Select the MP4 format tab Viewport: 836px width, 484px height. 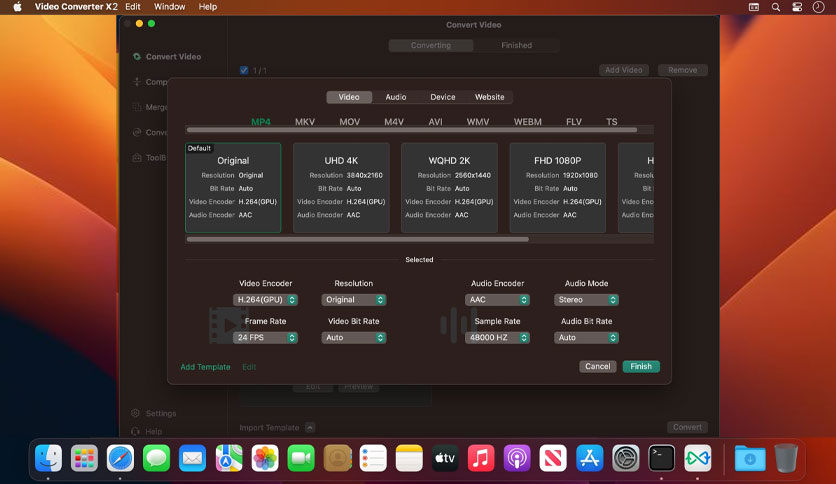tap(261, 122)
